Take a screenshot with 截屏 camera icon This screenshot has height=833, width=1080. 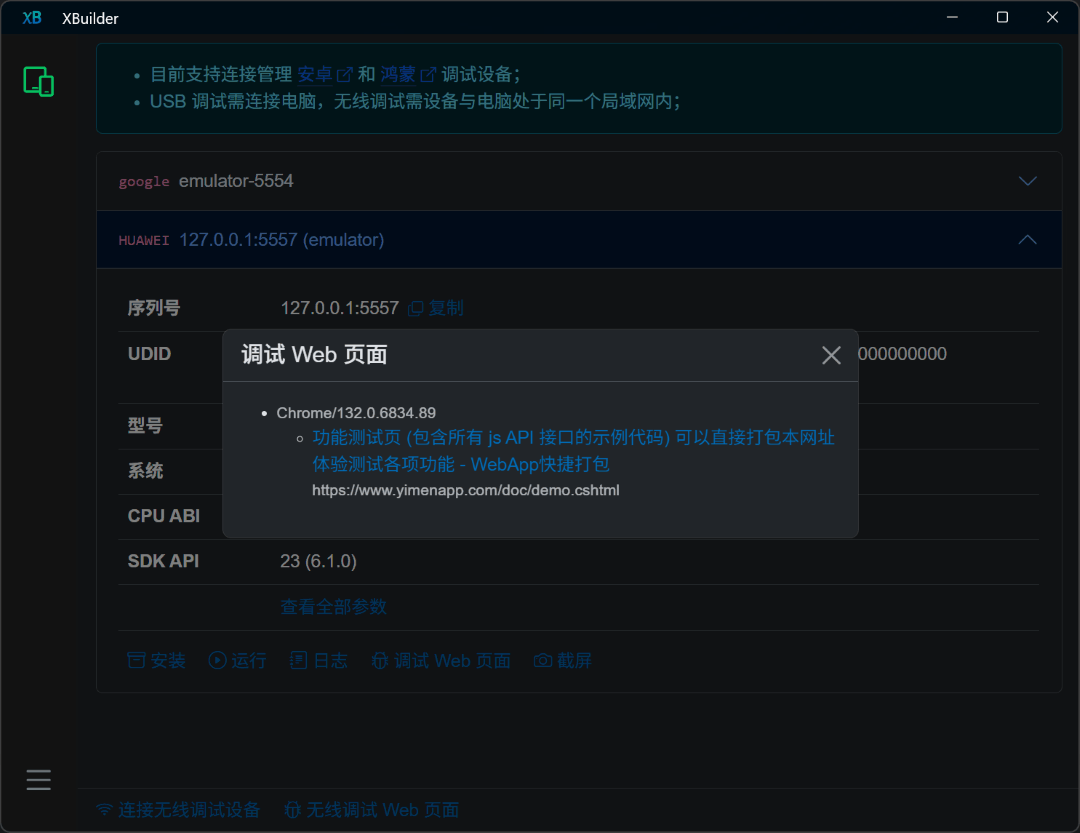(x=543, y=661)
